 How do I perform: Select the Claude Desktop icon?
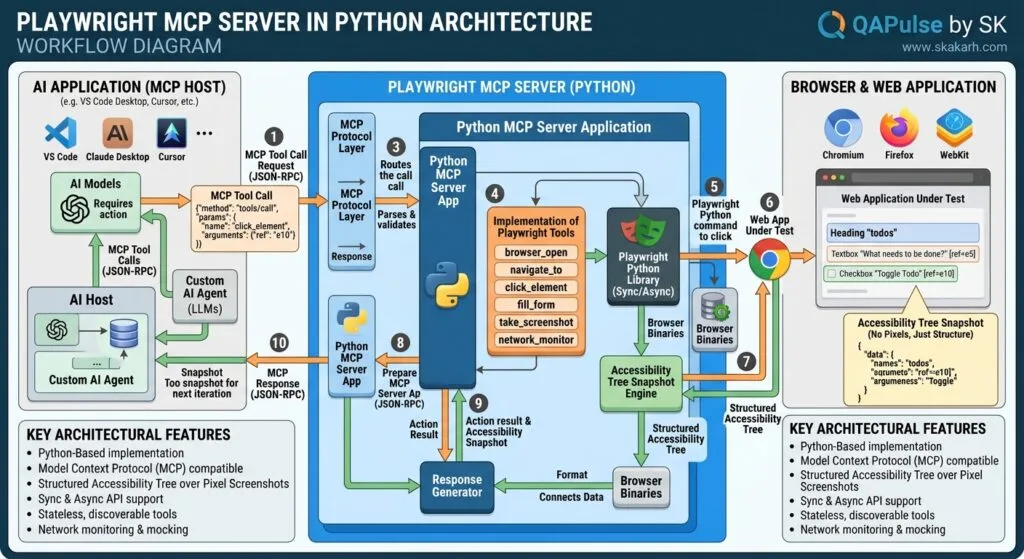click(118, 133)
